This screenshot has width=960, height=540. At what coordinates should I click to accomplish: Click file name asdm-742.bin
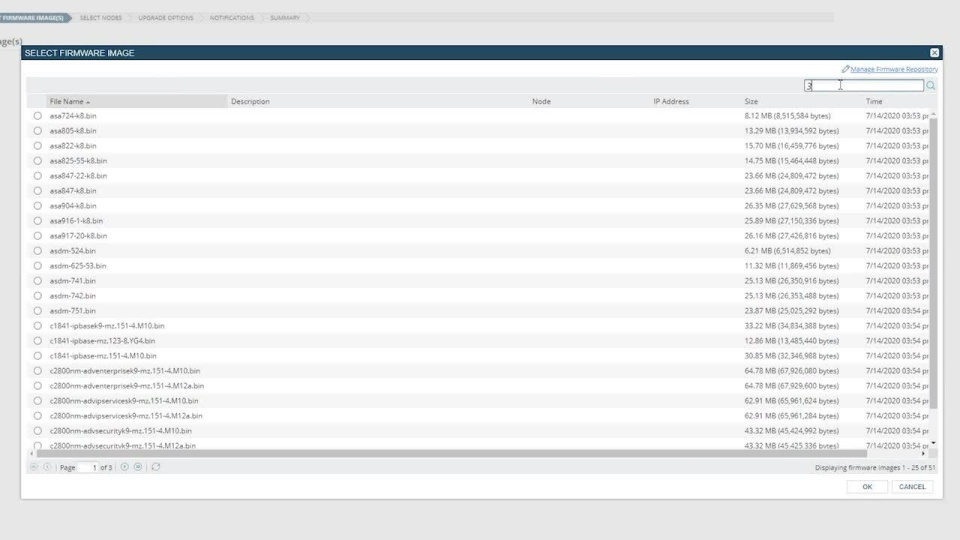(x=72, y=296)
